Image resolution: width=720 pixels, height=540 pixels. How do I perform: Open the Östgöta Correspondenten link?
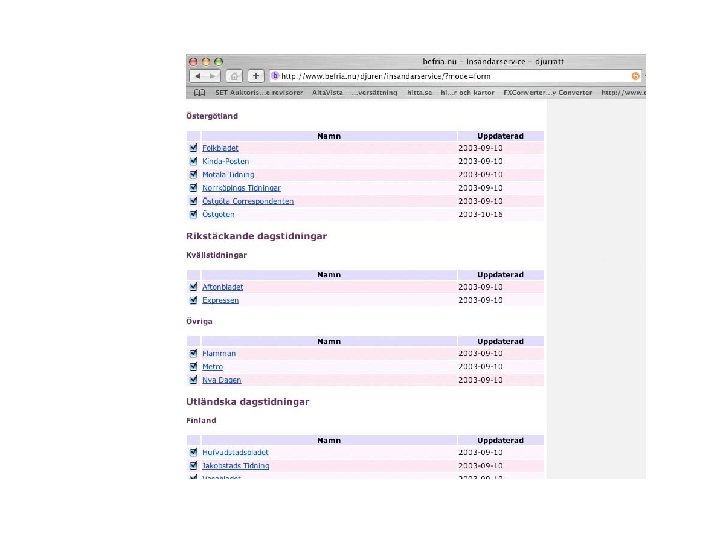click(248, 201)
